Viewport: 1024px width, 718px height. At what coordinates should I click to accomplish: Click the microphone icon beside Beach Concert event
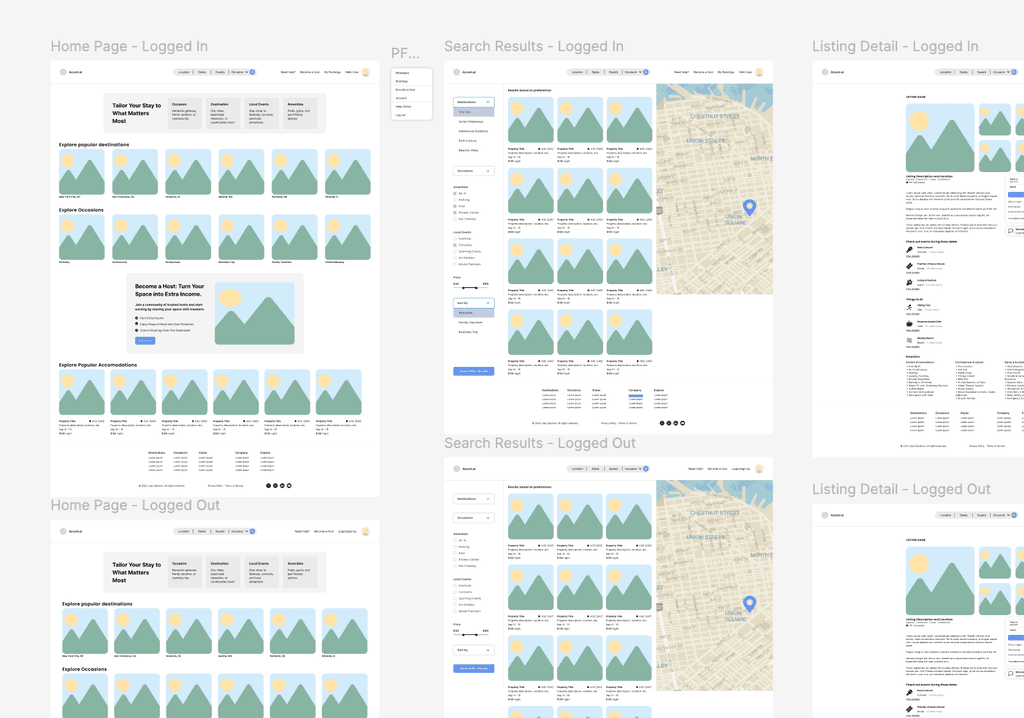click(x=909, y=249)
